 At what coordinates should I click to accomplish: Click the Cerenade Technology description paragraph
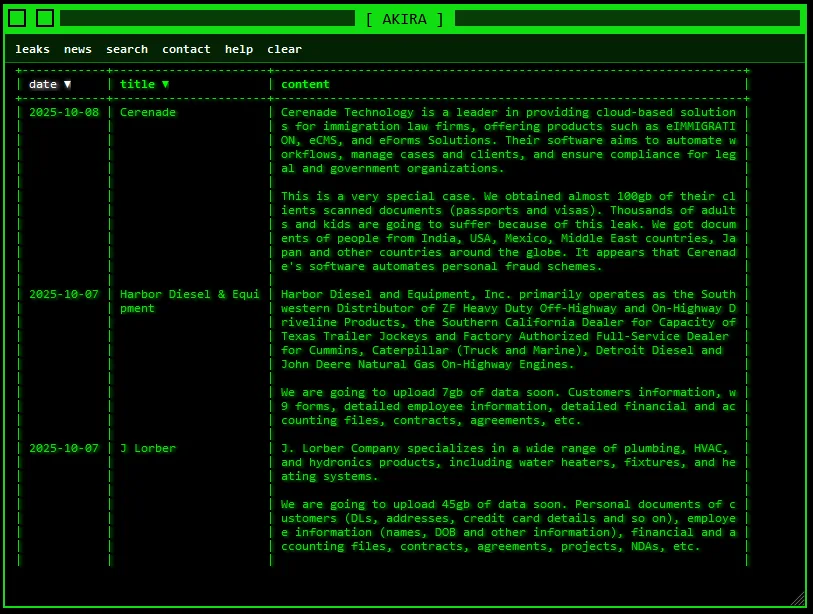point(508,140)
